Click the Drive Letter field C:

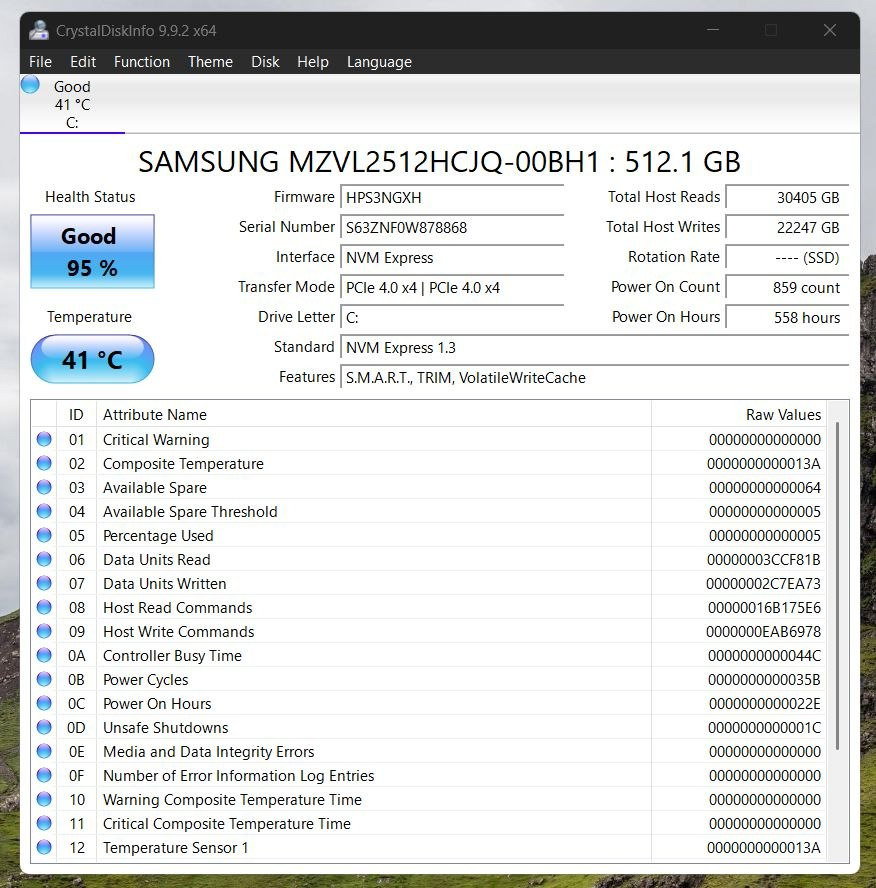click(452, 318)
